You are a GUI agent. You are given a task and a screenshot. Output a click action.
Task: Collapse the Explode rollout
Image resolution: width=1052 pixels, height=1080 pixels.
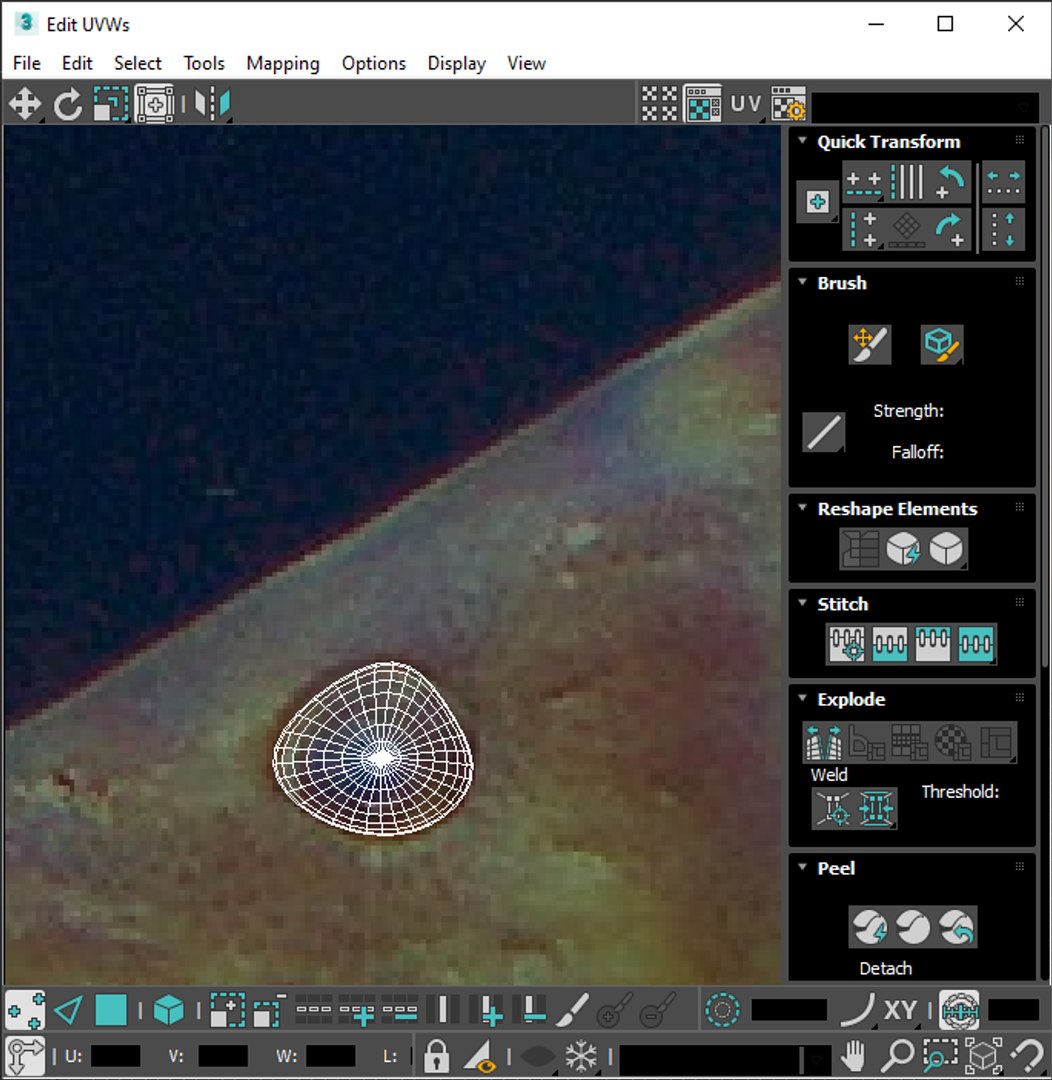(x=803, y=698)
